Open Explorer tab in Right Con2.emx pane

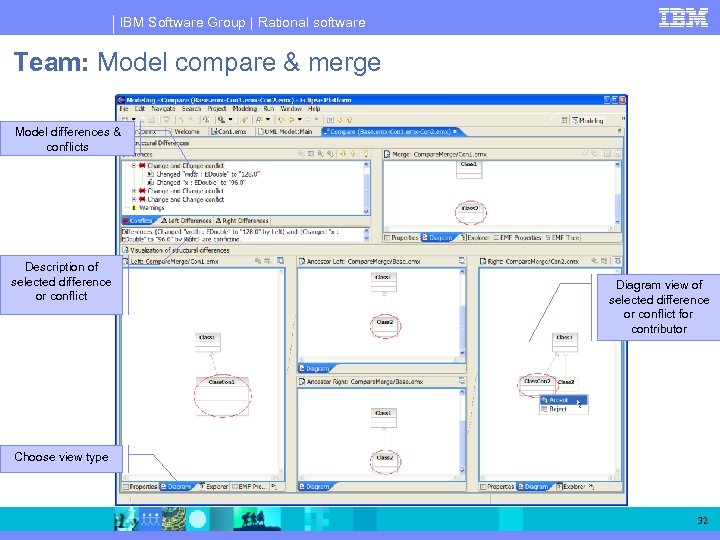point(571,486)
